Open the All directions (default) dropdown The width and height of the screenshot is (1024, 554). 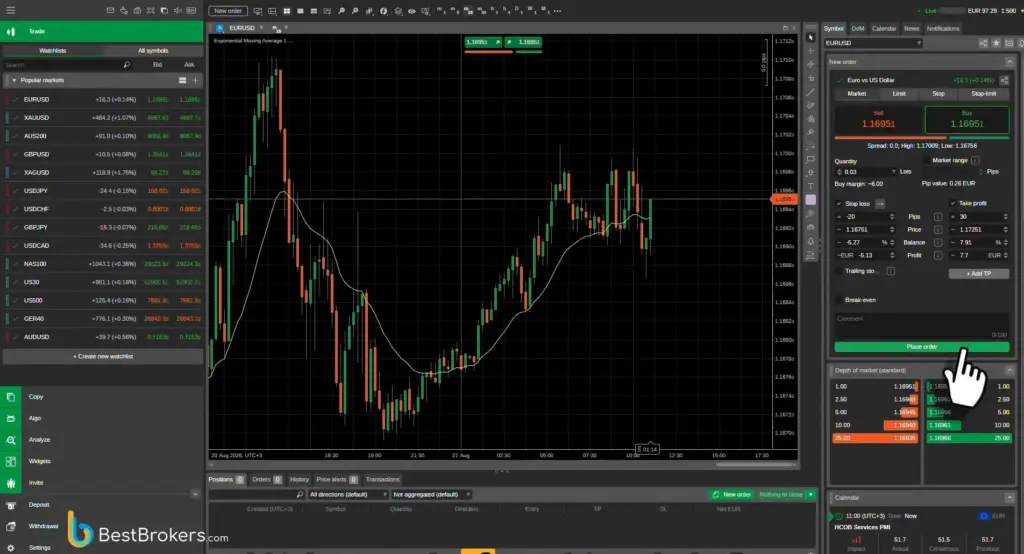coord(348,495)
